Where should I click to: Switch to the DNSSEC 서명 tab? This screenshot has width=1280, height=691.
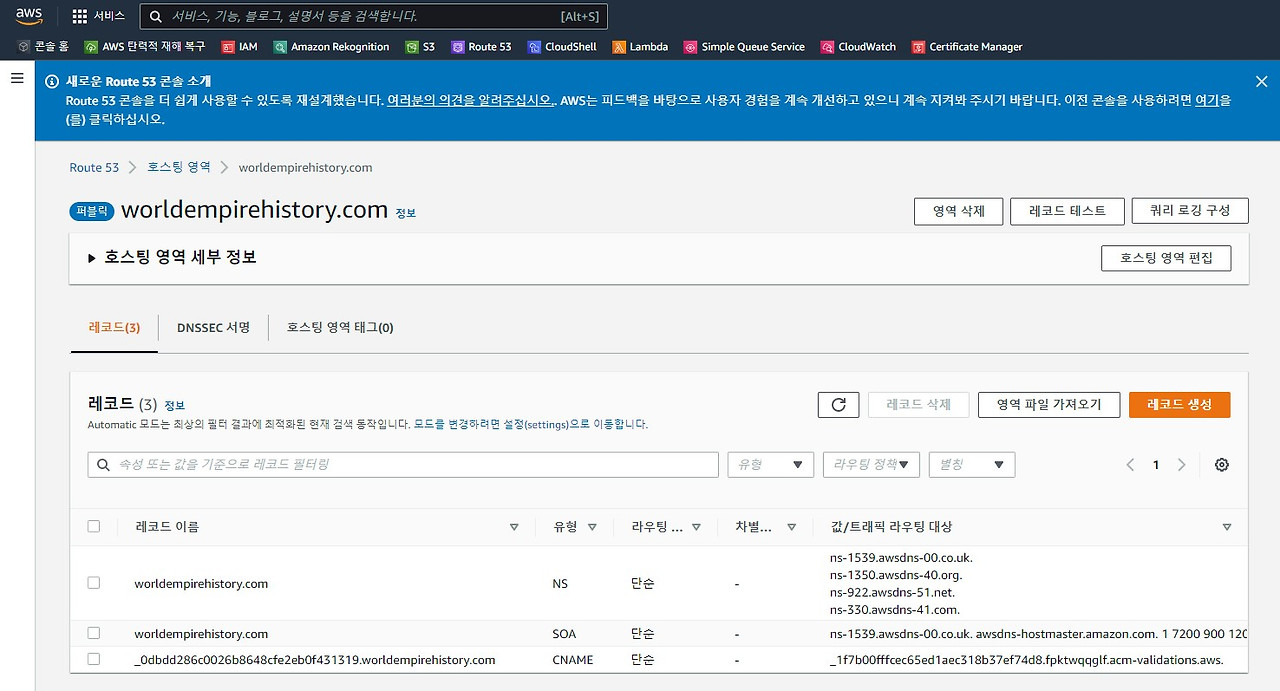[x=213, y=327]
